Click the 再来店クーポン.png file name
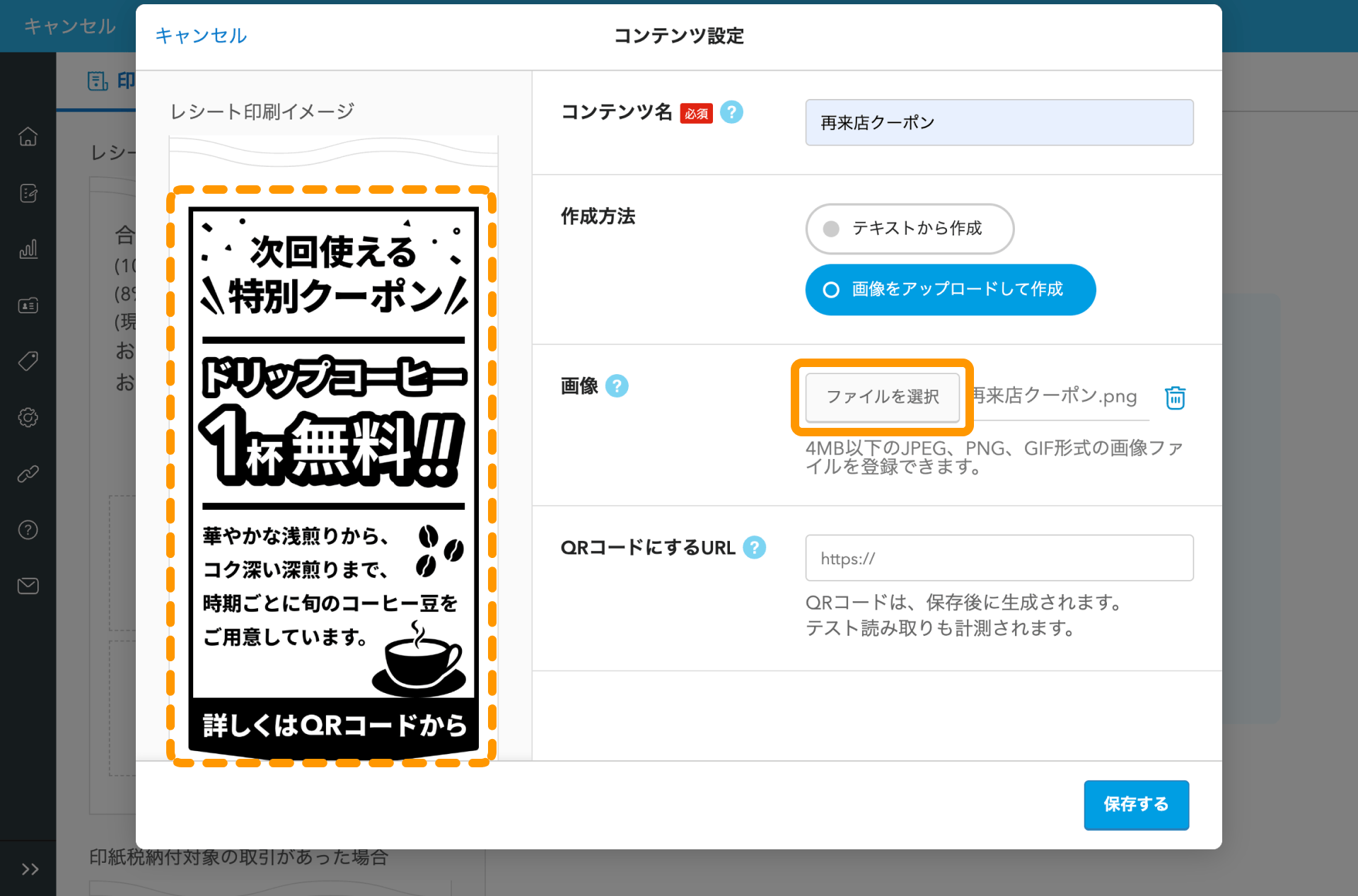This screenshot has width=1358, height=896. coord(1055,395)
